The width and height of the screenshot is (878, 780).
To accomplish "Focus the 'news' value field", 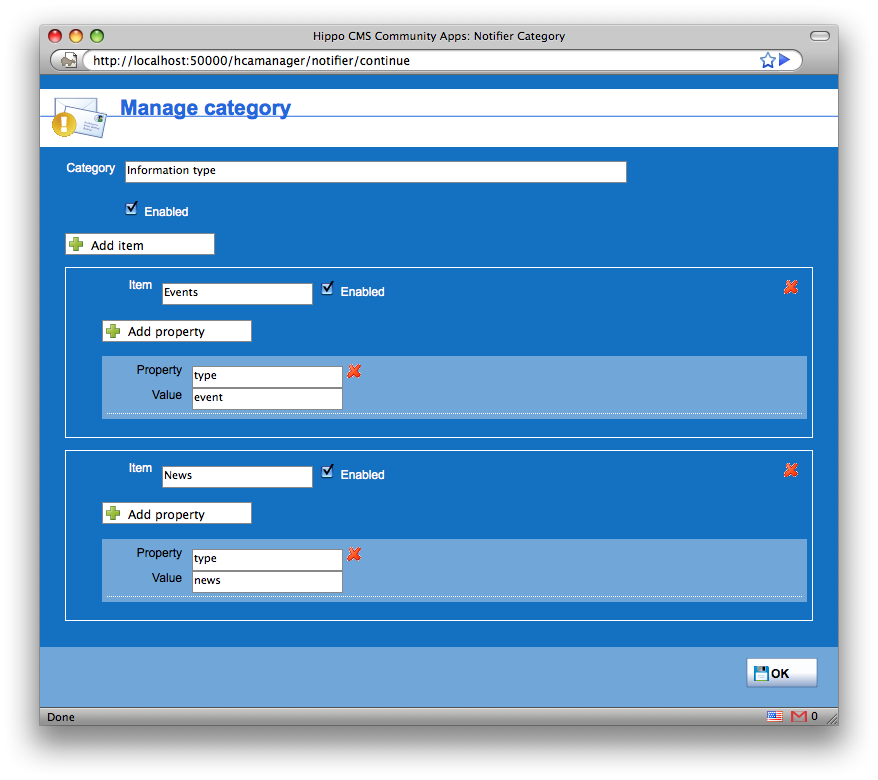I will pos(267,581).
